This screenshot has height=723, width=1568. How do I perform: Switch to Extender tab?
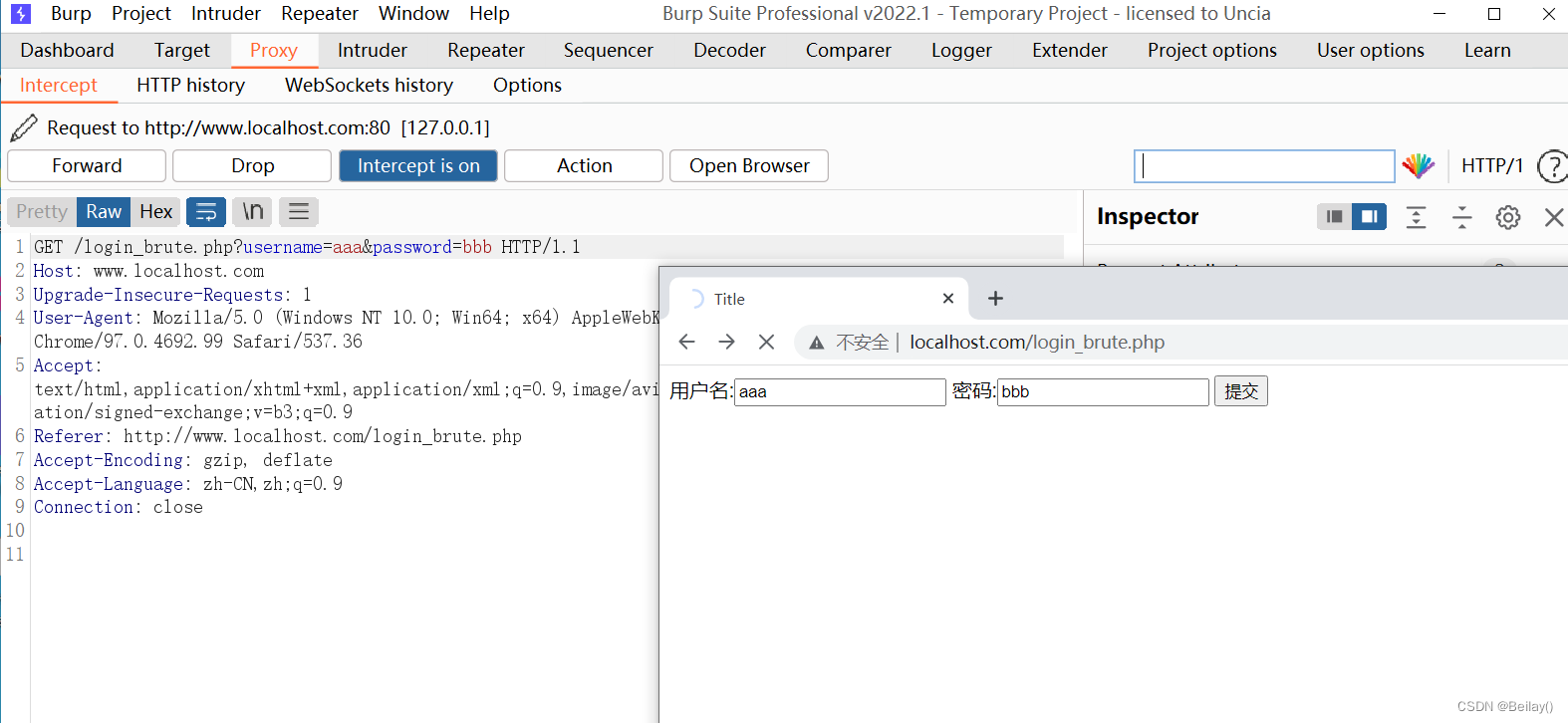[x=1070, y=51]
